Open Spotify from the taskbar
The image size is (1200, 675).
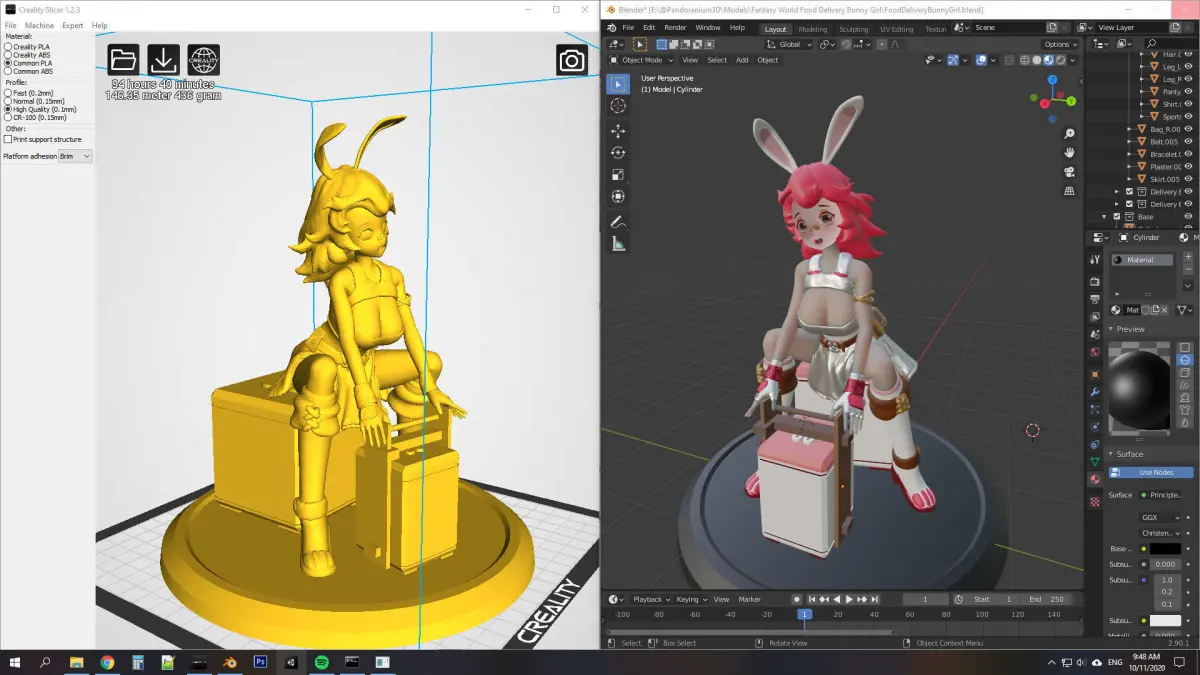click(322, 662)
